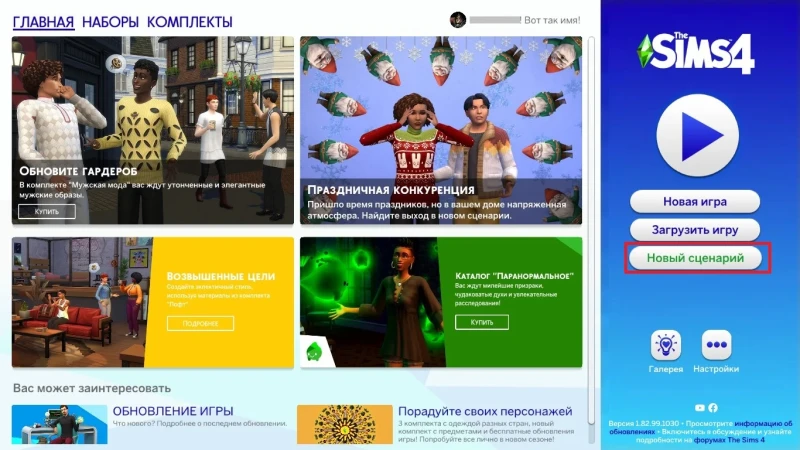Click the Новый сценарий button
This screenshot has width=800, height=450.
point(695,258)
